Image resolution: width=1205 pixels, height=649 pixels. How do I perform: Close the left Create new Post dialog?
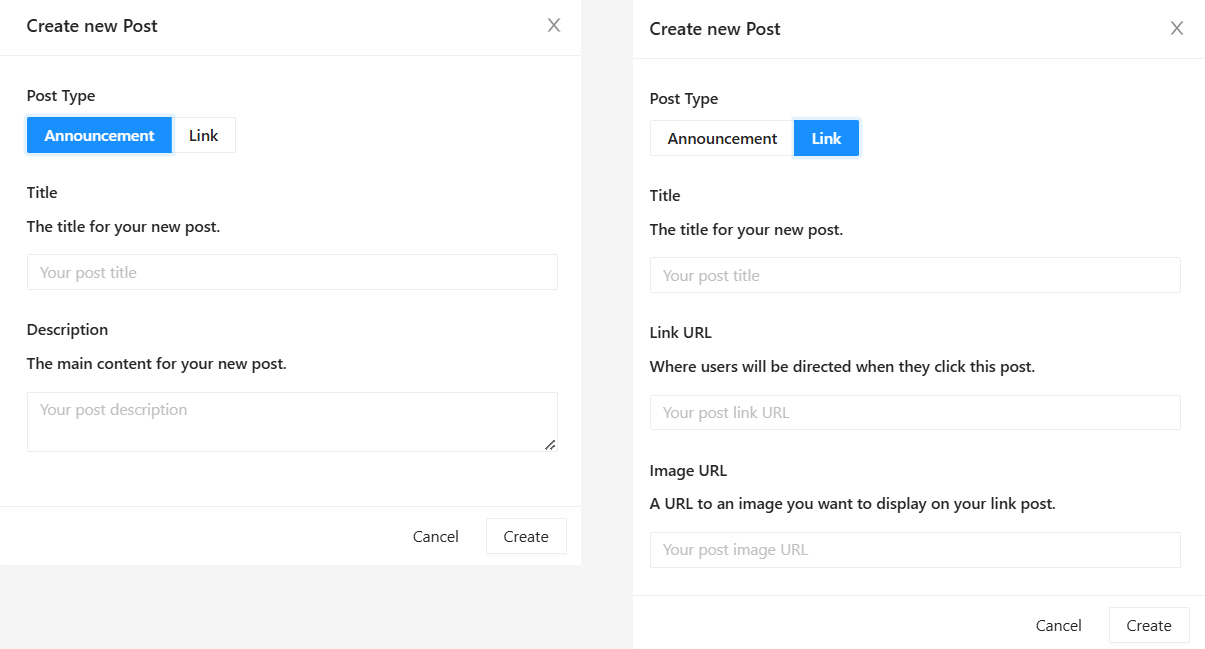point(554,25)
